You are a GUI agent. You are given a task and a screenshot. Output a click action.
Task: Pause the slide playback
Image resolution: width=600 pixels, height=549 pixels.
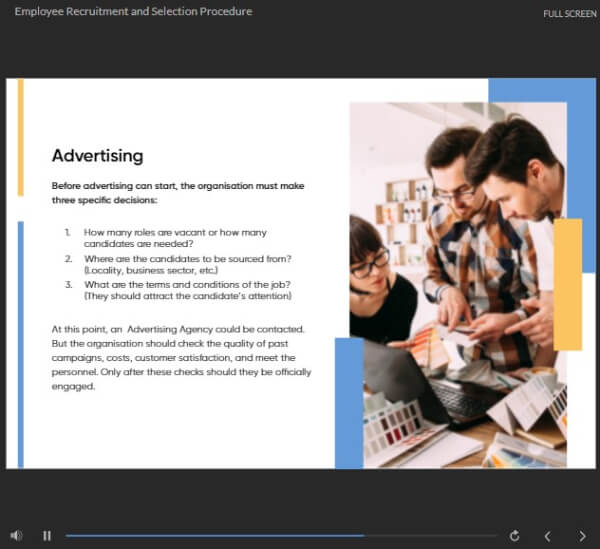[47, 536]
